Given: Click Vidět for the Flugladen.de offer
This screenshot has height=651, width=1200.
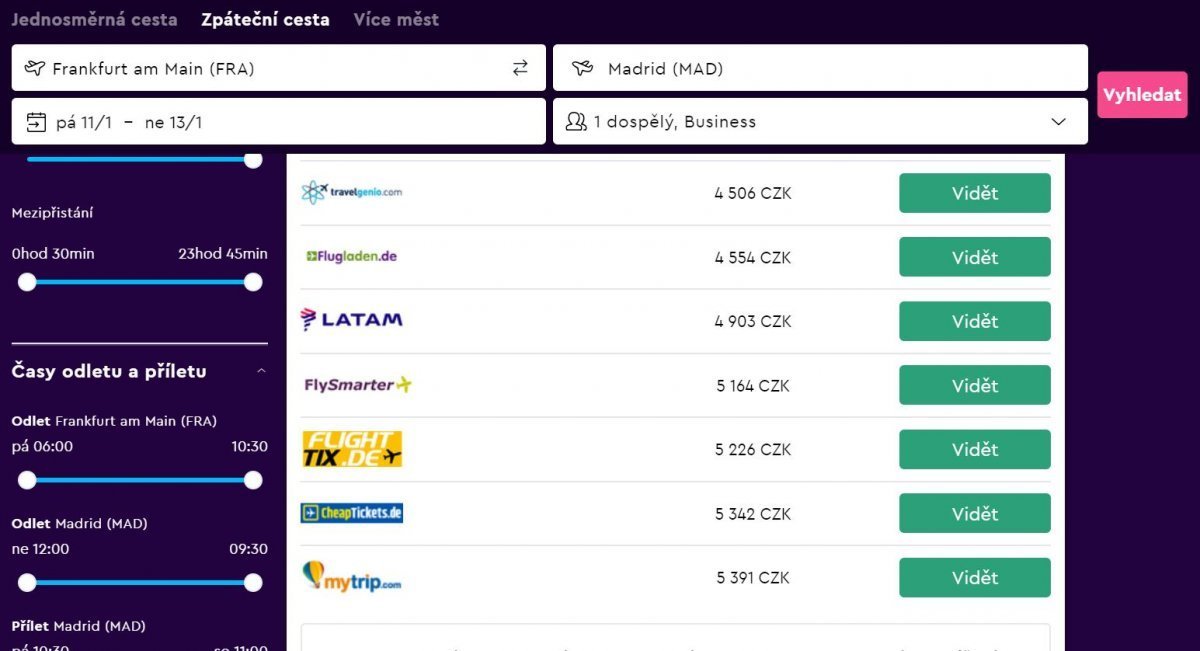Looking at the screenshot, I should (974, 257).
